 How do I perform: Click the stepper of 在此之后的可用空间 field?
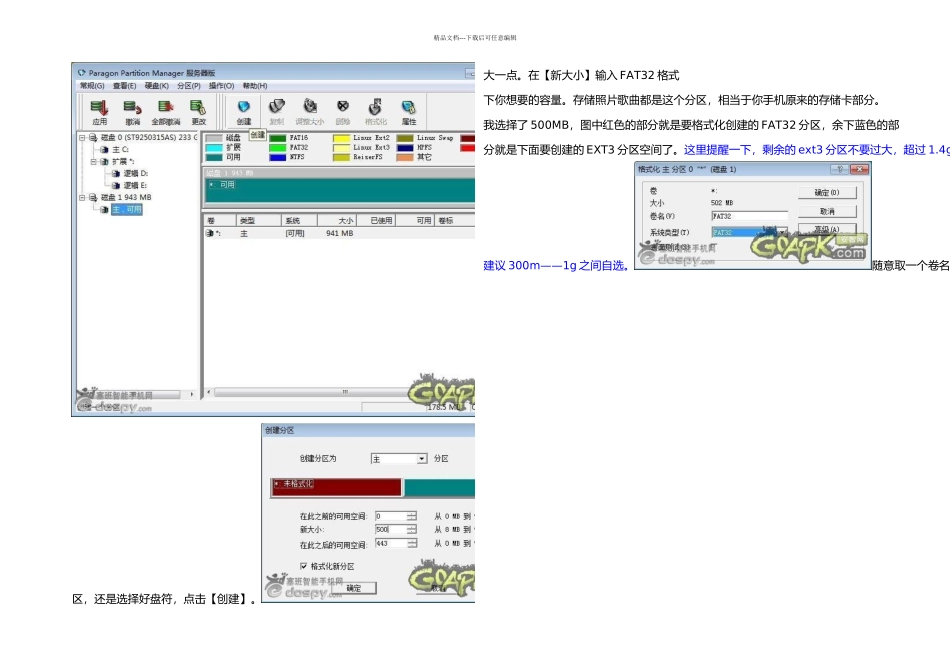point(412,544)
